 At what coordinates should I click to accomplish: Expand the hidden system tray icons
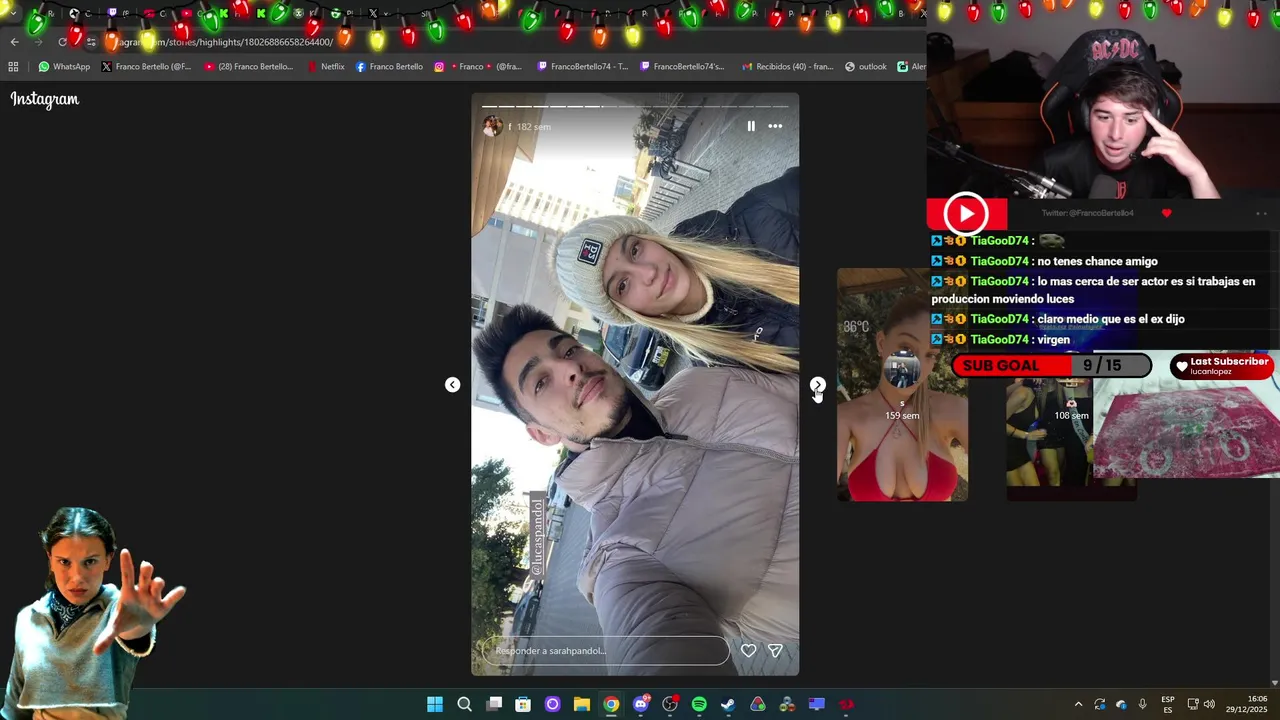click(x=1078, y=704)
